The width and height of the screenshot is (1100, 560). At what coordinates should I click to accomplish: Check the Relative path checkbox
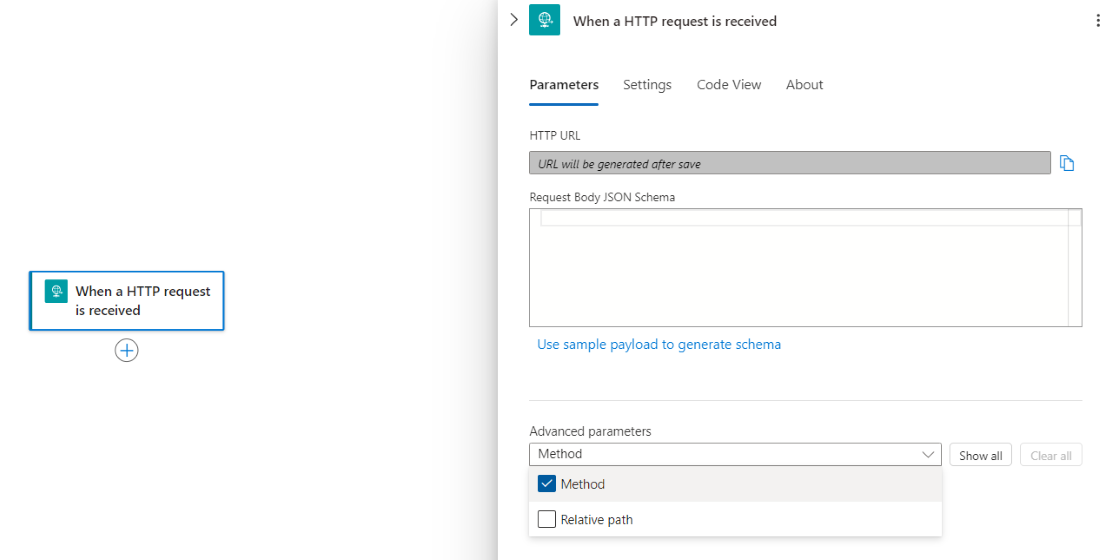point(547,519)
